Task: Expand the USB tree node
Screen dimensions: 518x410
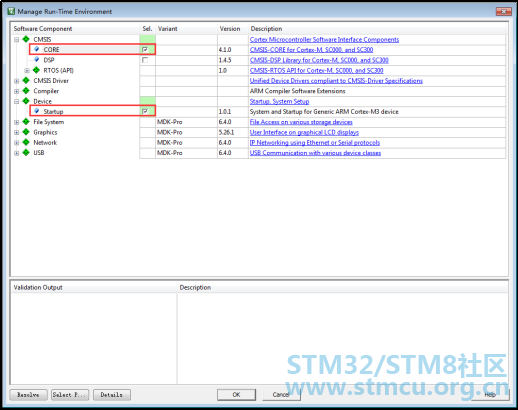Action: 16,153
